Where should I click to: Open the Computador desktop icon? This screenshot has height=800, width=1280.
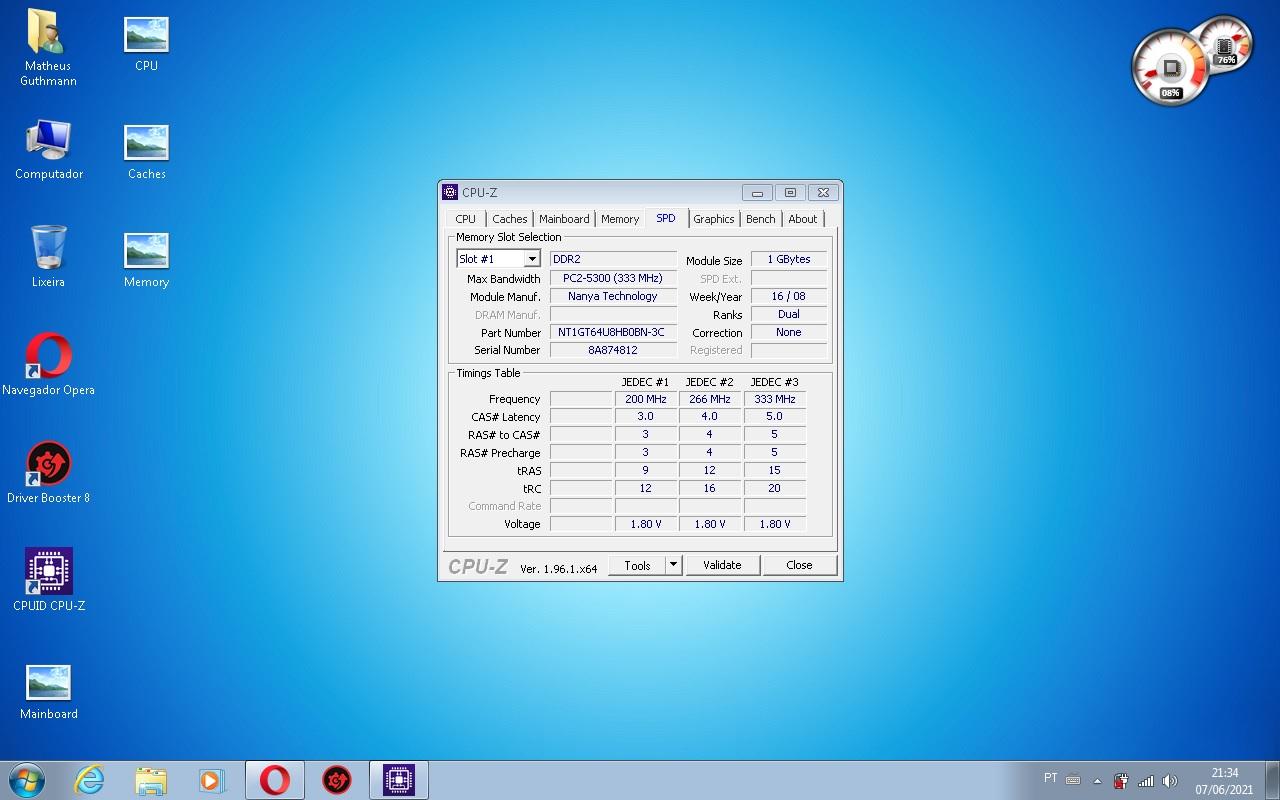point(48,150)
